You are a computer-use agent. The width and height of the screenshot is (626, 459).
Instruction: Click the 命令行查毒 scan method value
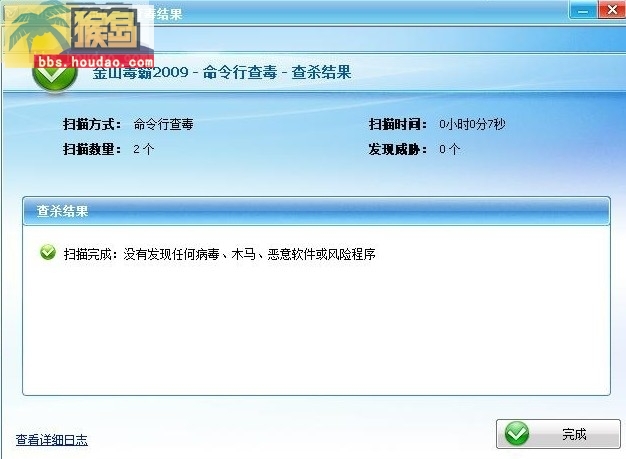pyautogui.click(x=163, y=124)
